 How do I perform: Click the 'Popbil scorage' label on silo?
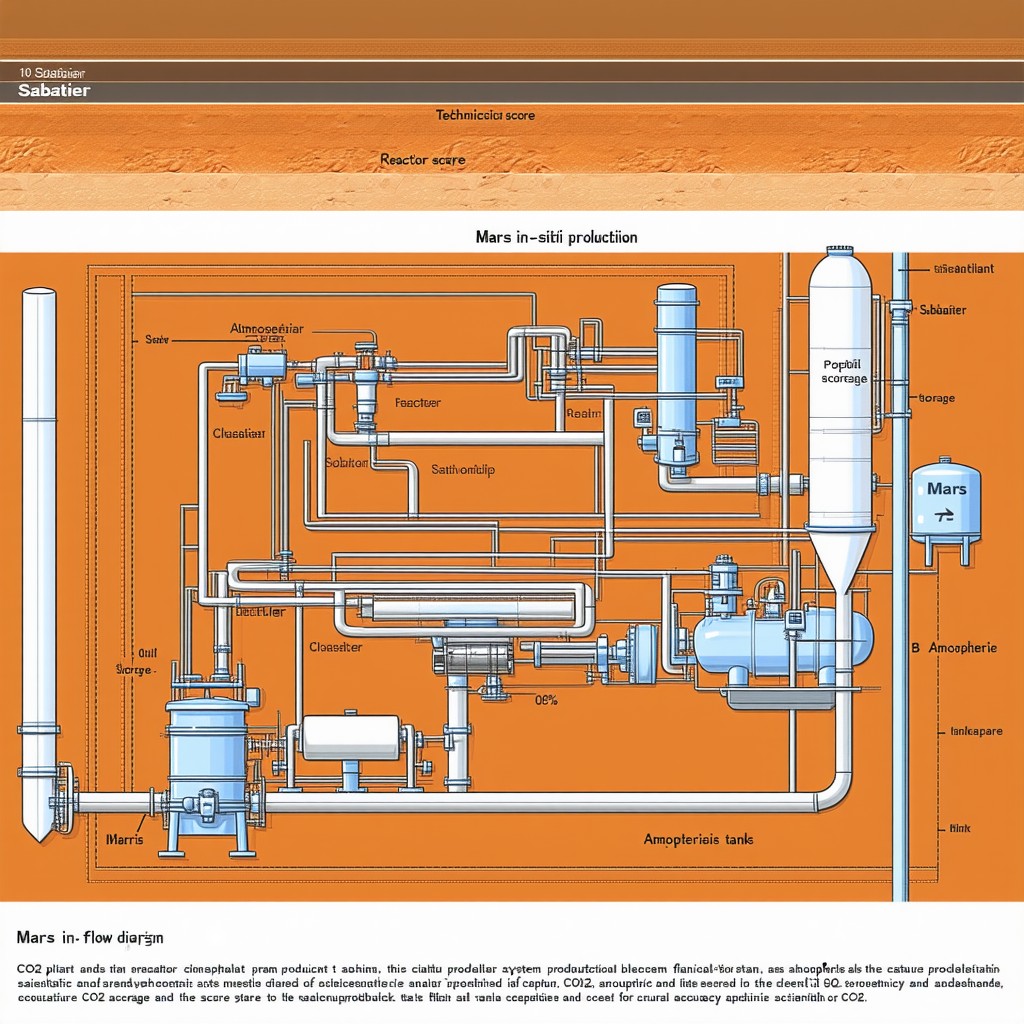coord(843,372)
